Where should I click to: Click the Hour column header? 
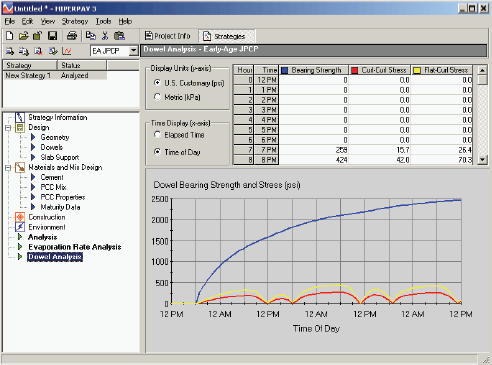(244, 70)
